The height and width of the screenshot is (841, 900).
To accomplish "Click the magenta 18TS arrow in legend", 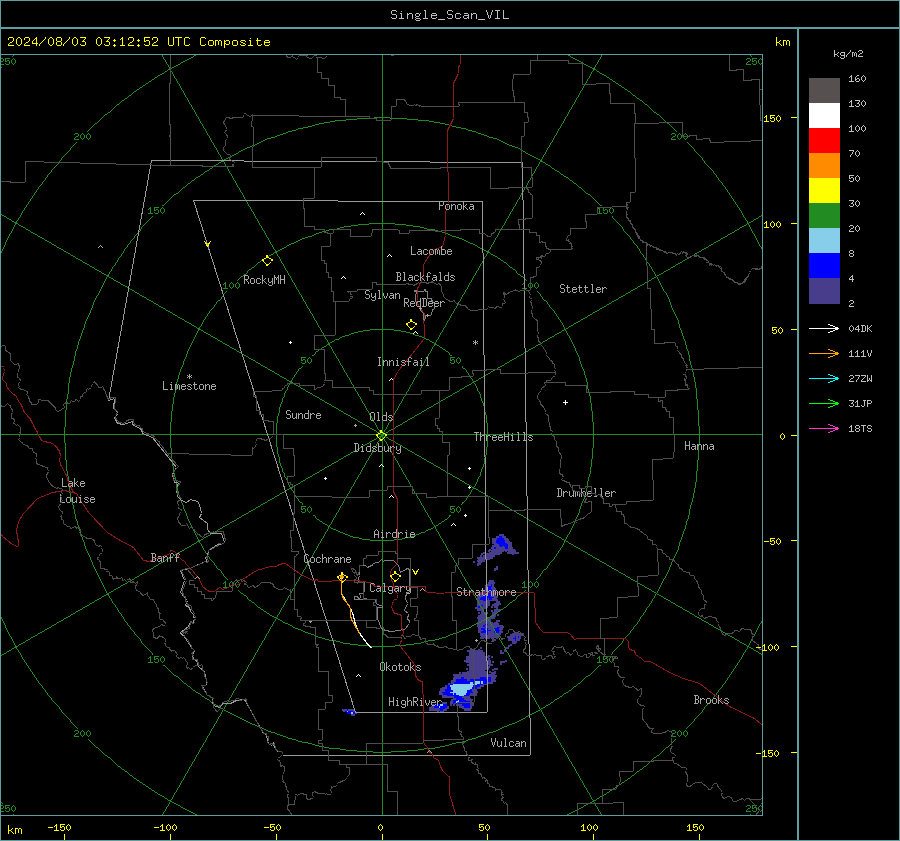I will coord(824,428).
